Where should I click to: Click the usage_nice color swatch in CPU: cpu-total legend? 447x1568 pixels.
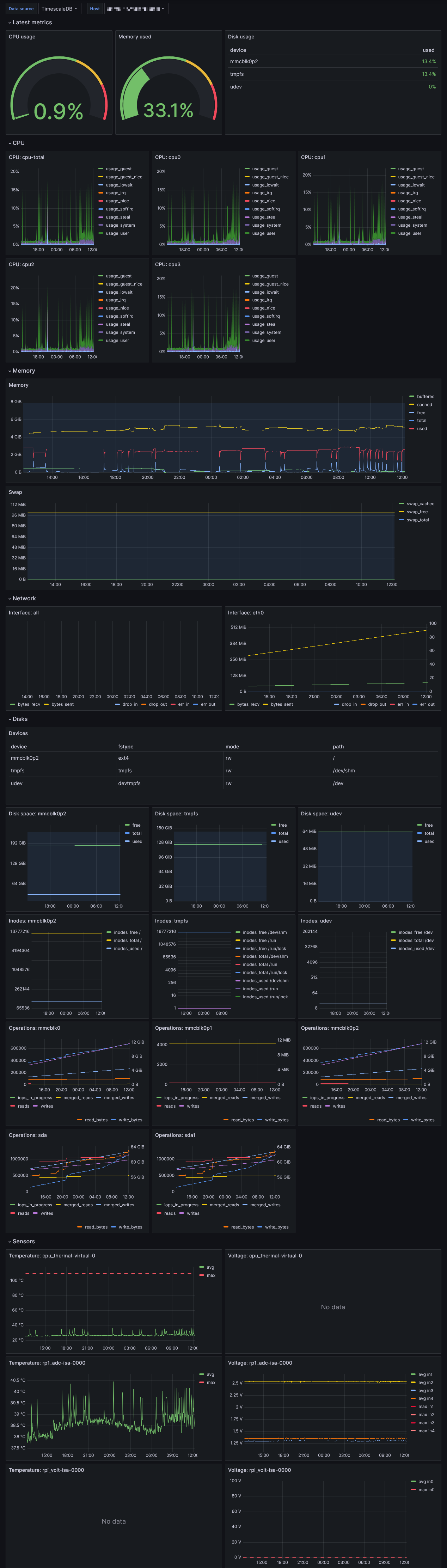[x=101, y=201]
